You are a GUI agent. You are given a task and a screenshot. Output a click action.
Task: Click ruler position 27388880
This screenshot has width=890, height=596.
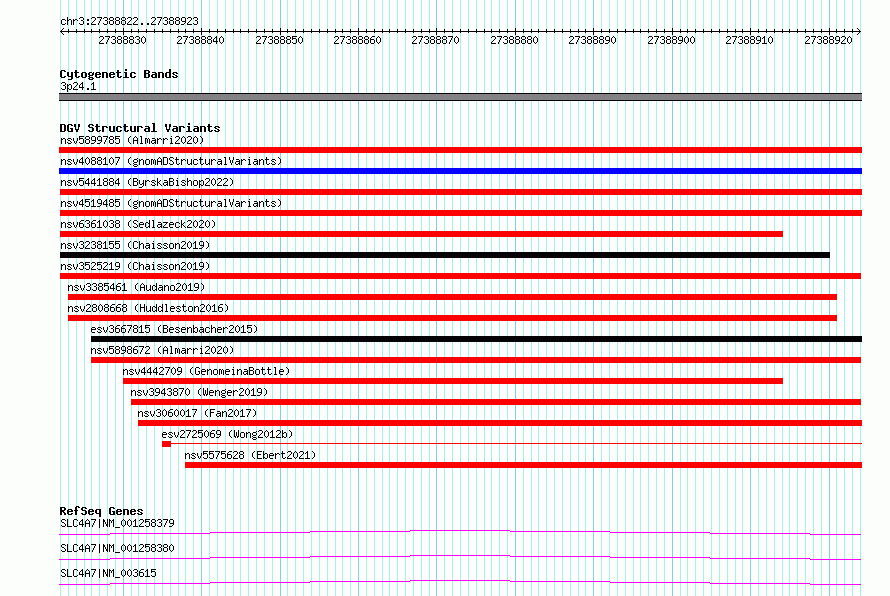[x=514, y=40]
